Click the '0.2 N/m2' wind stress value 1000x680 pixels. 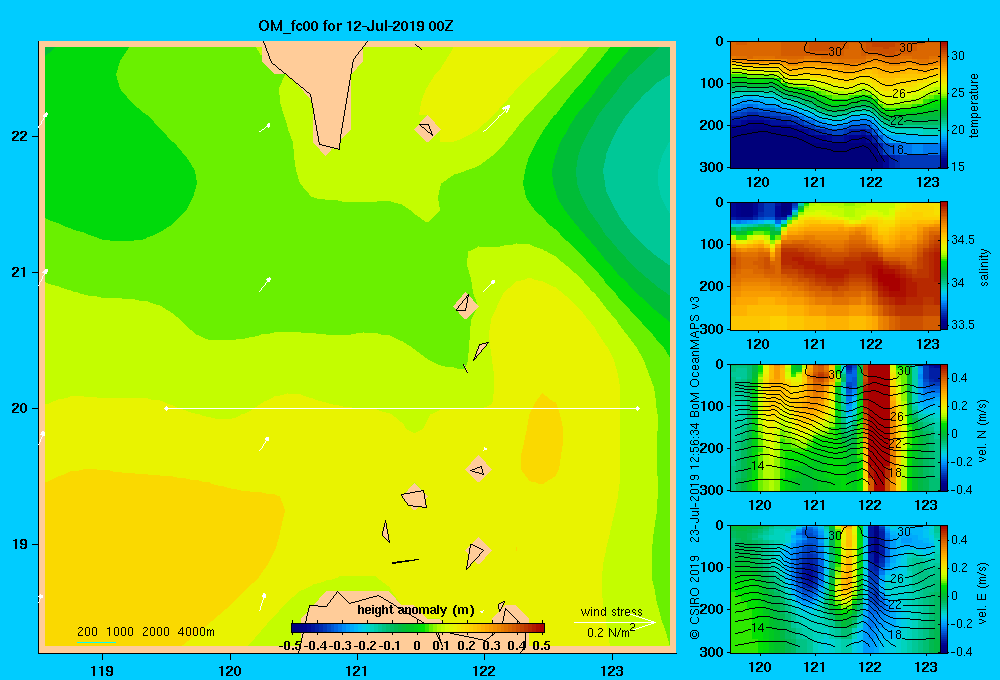[x=611, y=632]
